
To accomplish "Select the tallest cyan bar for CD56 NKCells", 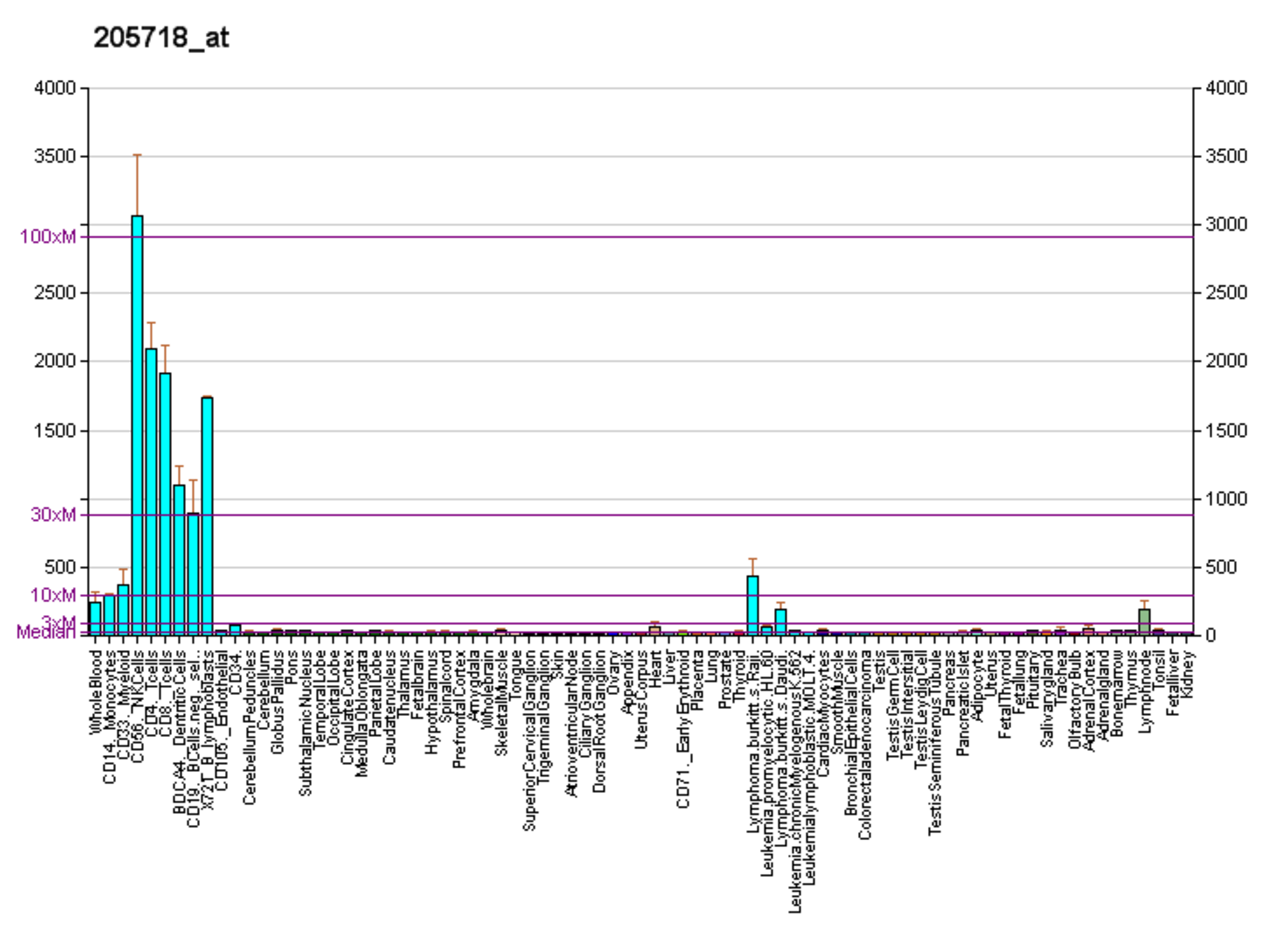I will pos(137,425).
